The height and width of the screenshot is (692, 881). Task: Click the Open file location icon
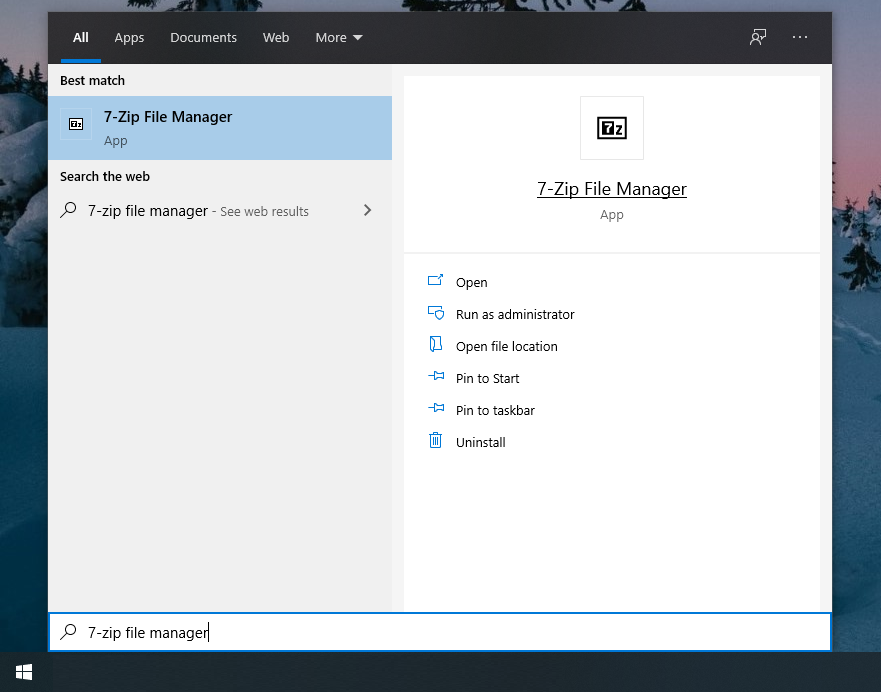point(435,346)
